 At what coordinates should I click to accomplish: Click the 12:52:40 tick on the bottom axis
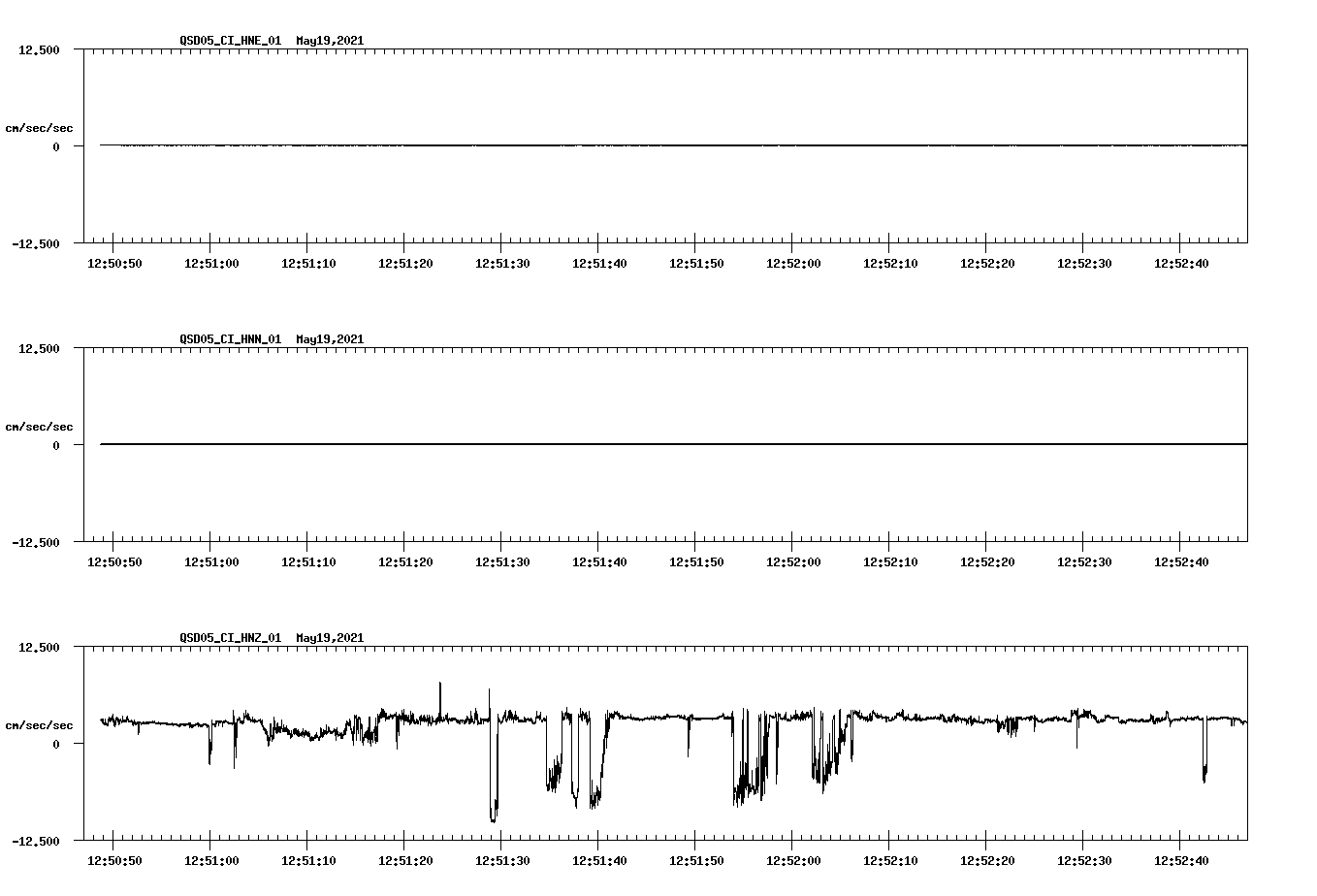click(x=1181, y=858)
